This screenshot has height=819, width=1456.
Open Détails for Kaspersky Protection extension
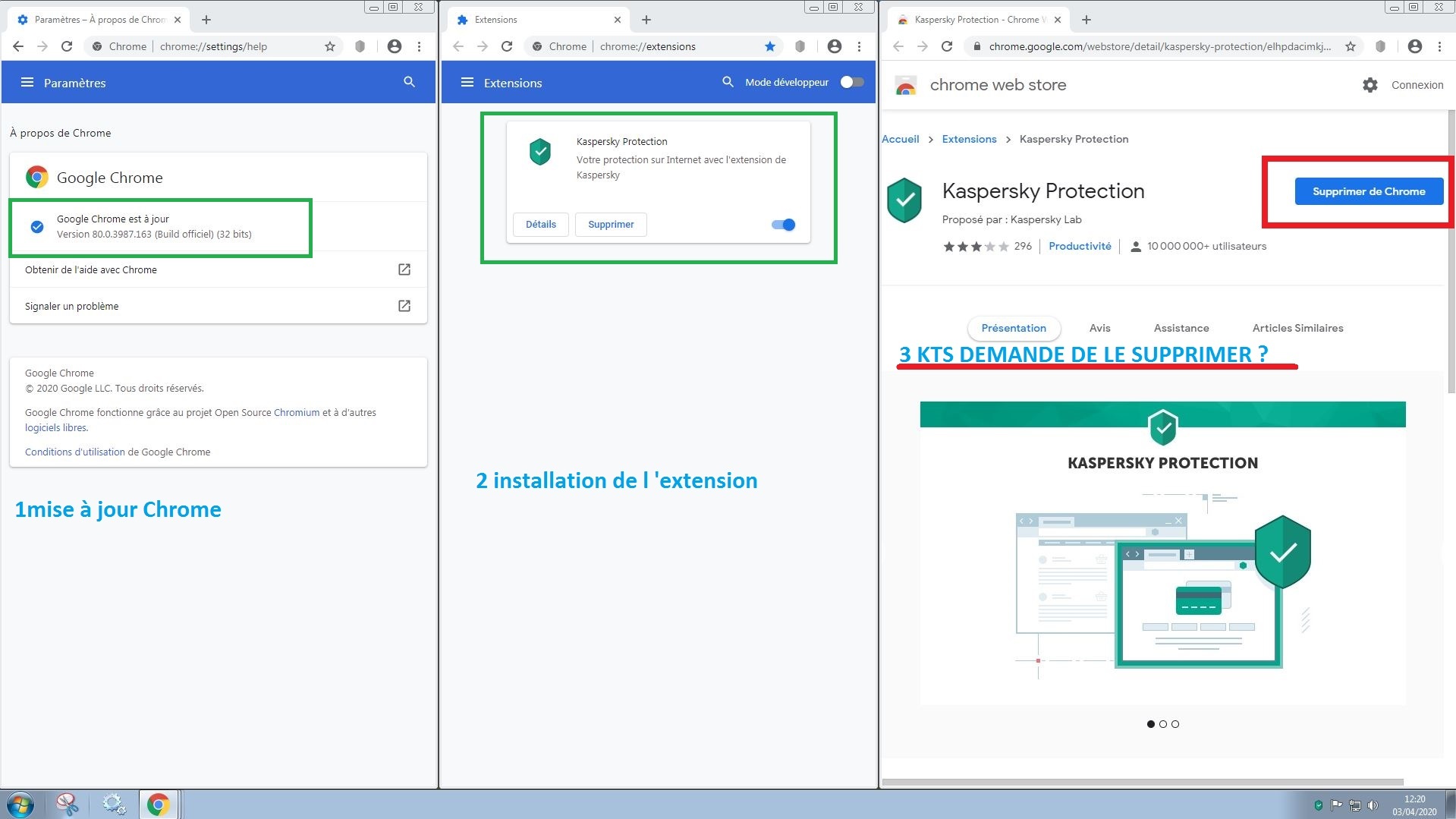[x=541, y=225]
